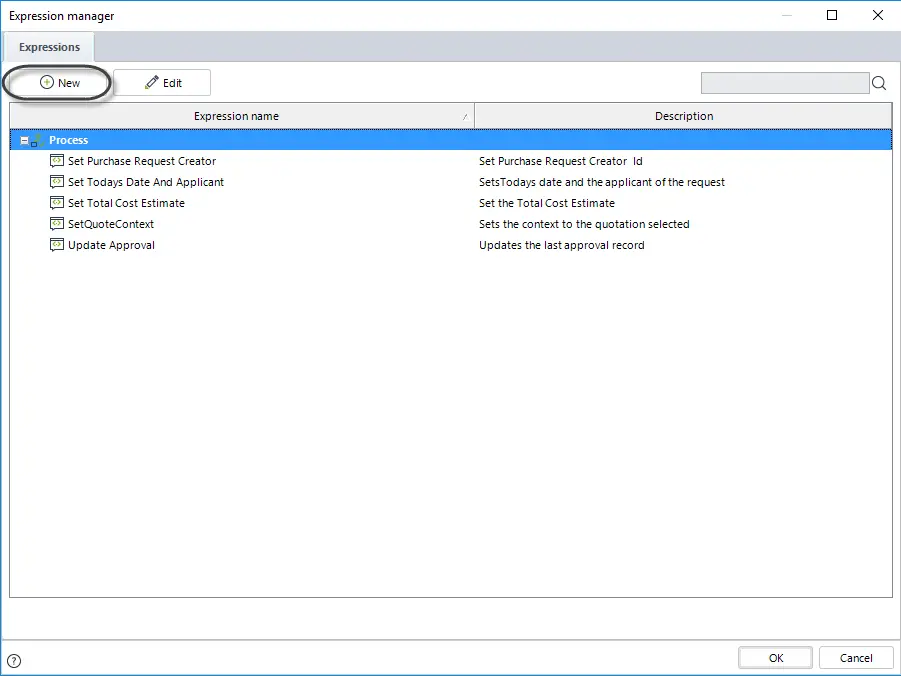Click icon beside Set Total Cost Estimate

56,203
